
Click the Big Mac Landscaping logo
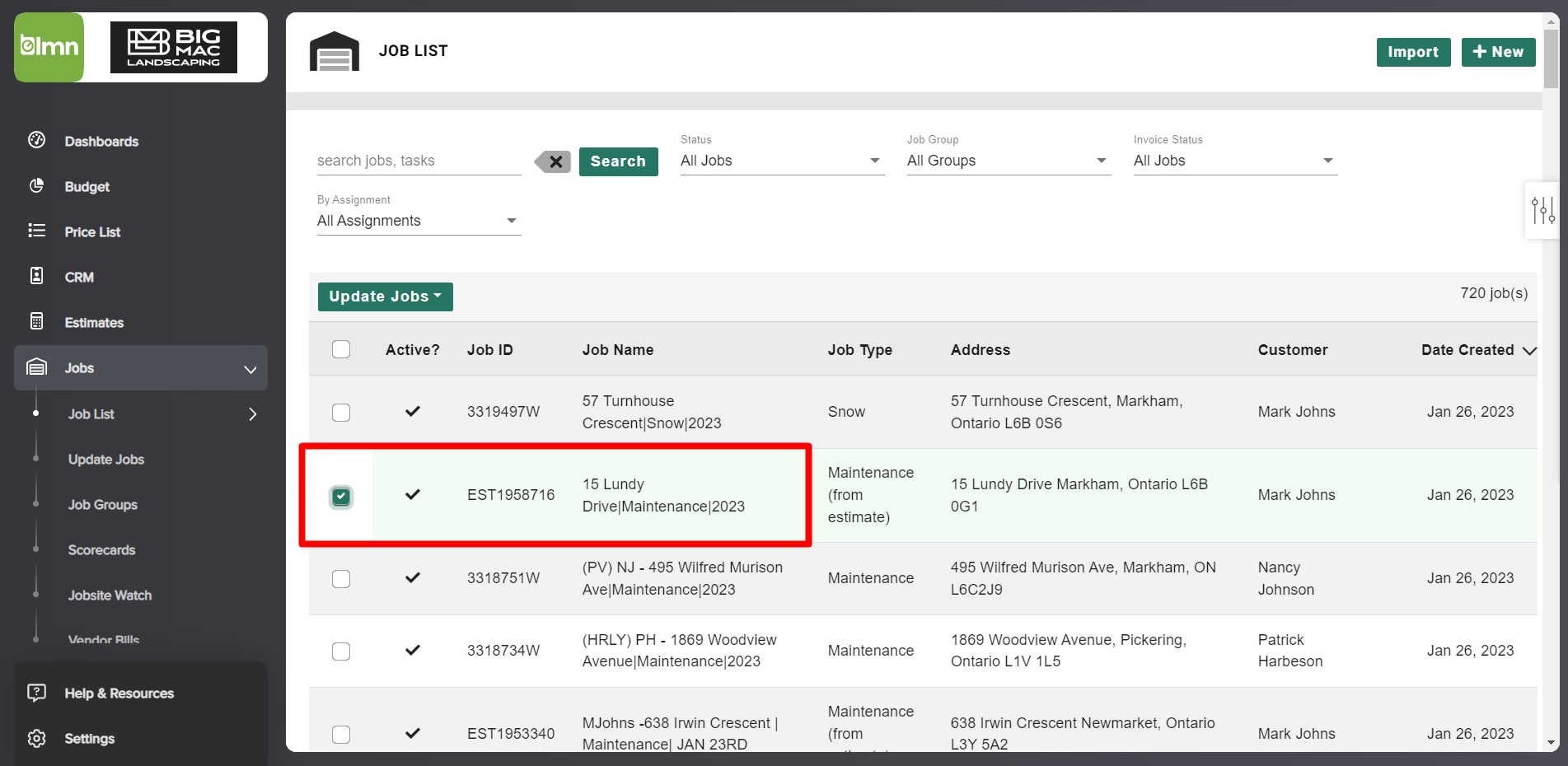174,48
